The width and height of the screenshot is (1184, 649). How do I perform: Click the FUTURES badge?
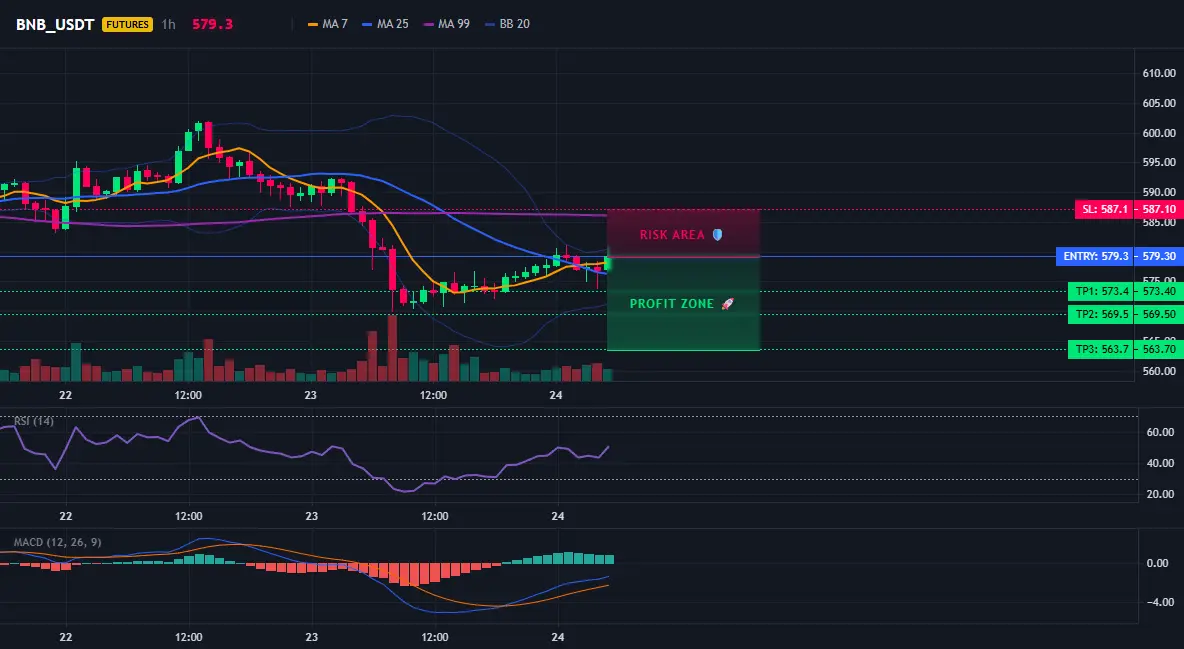tap(128, 24)
